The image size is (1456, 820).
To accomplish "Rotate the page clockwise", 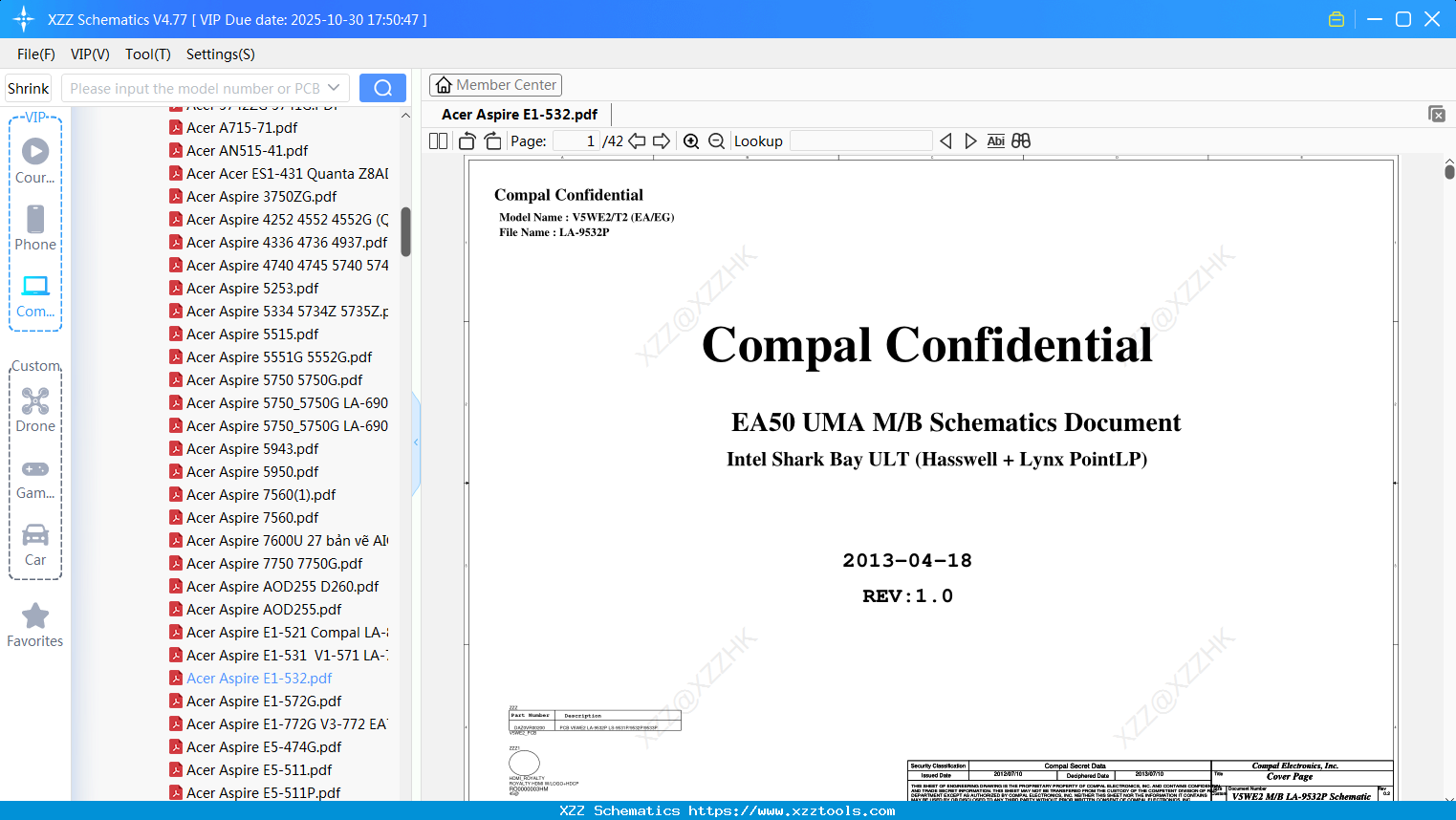I will (492, 141).
